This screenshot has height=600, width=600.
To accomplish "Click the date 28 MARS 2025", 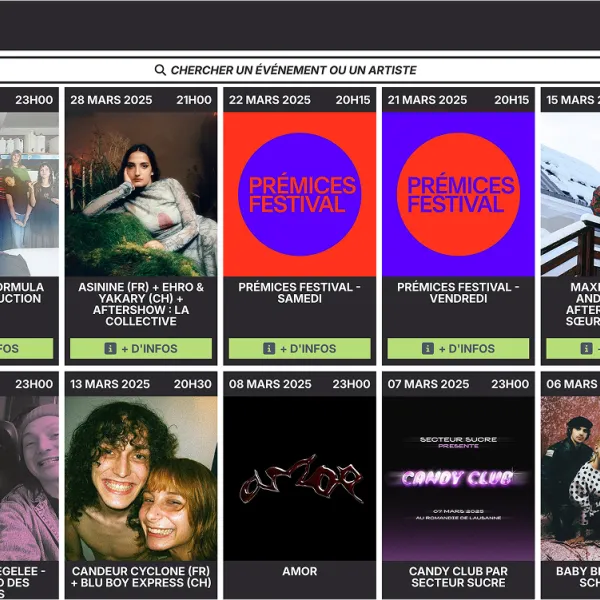I will 111,100.
